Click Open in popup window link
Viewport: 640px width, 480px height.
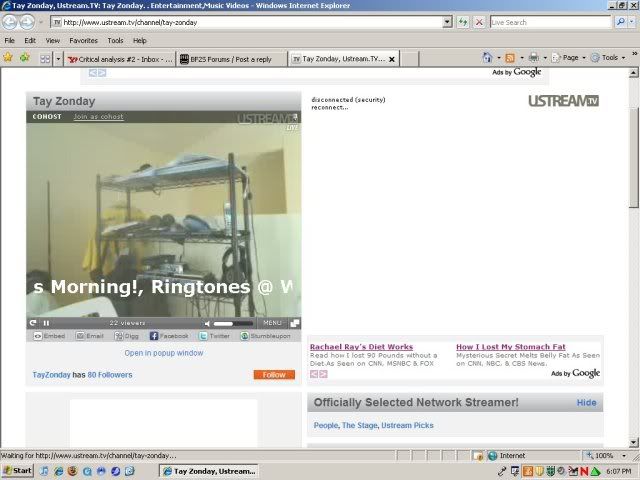pos(164,353)
